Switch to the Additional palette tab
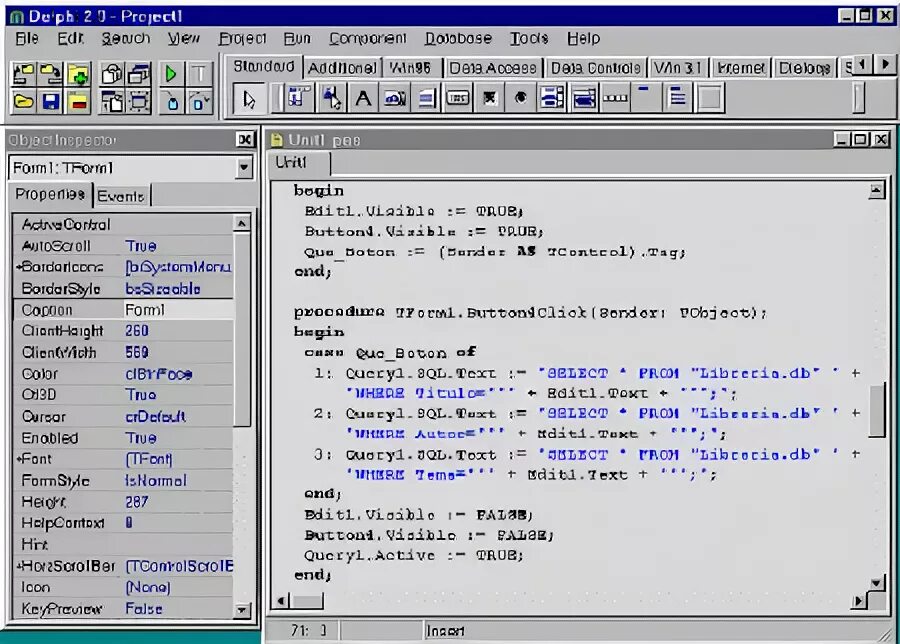This screenshot has width=900, height=644. coord(342,68)
